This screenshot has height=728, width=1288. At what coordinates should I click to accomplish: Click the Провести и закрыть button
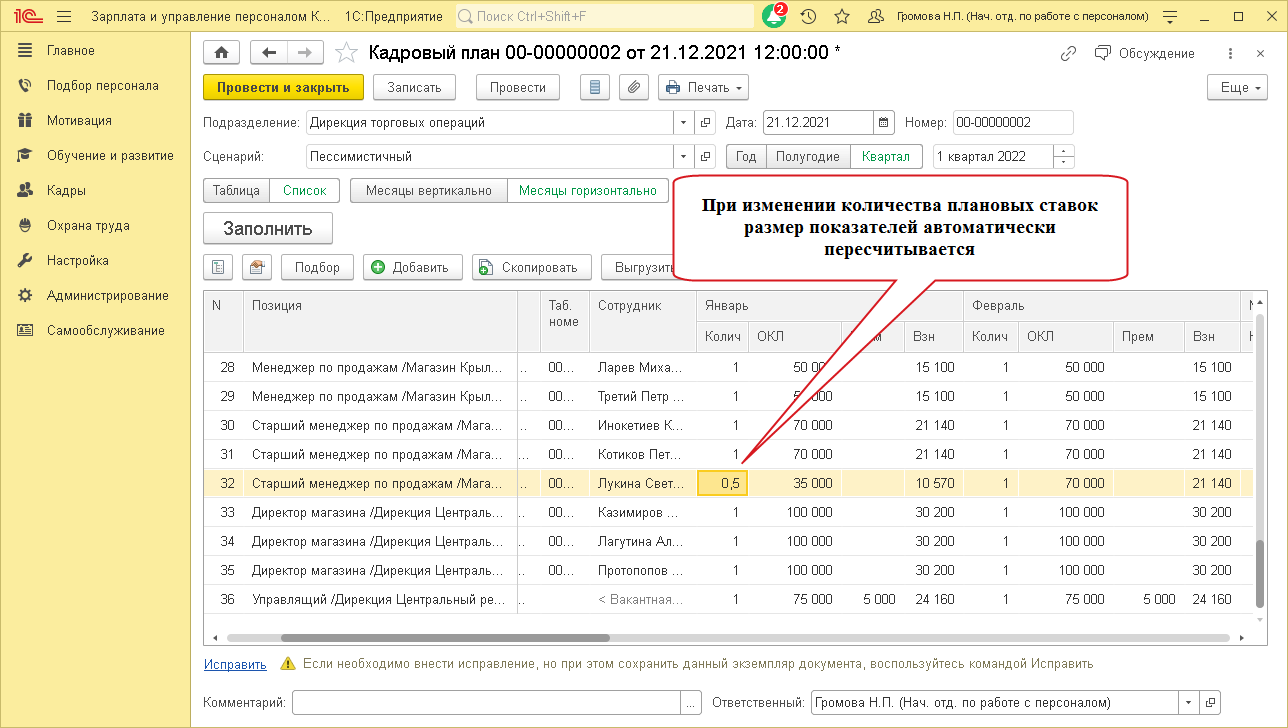point(283,88)
